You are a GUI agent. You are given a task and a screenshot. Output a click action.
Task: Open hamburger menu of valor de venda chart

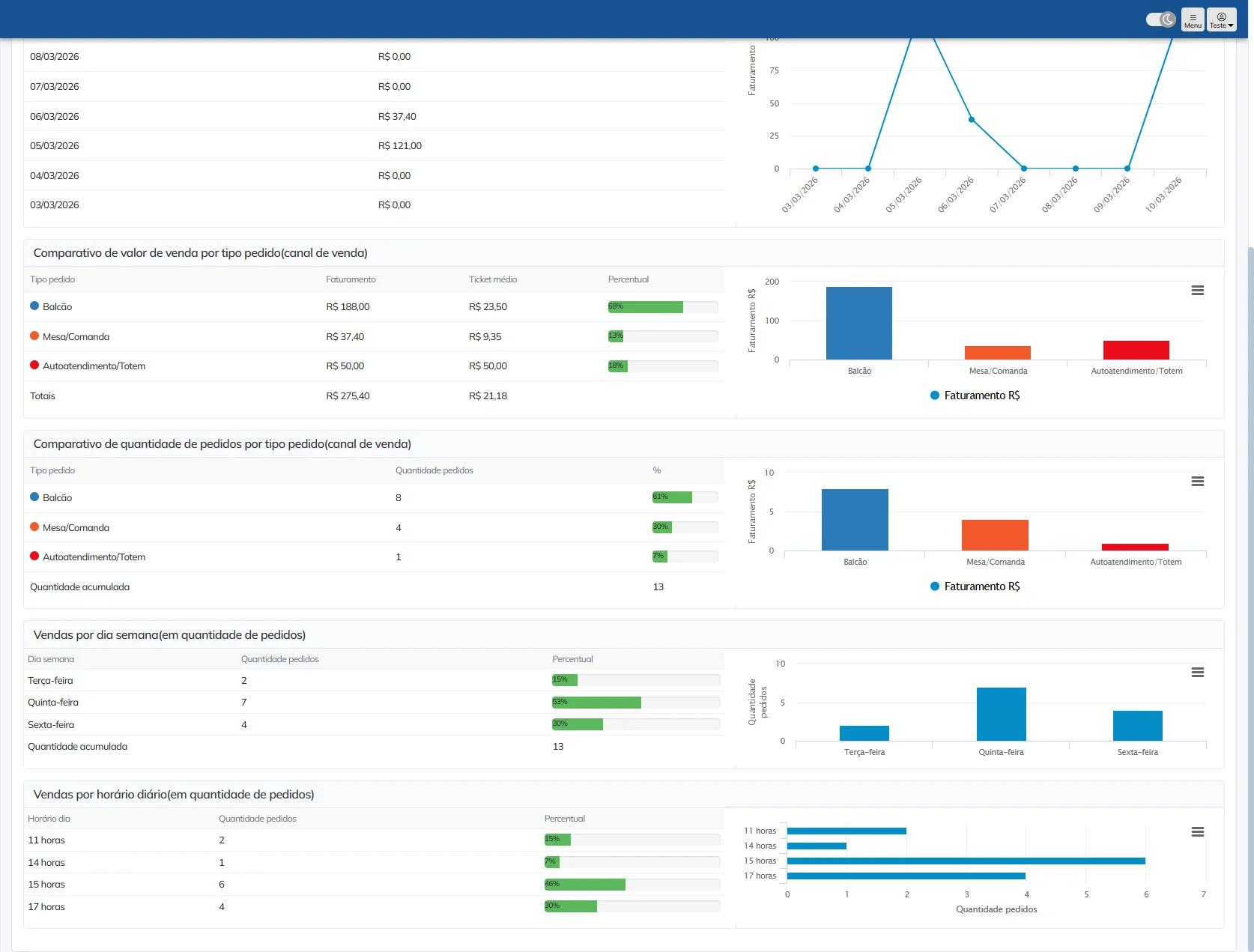pyautogui.click(x=1197, y=291)
